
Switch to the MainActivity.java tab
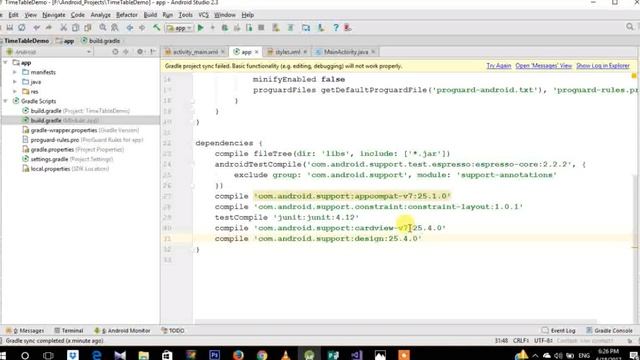[345, 52]
